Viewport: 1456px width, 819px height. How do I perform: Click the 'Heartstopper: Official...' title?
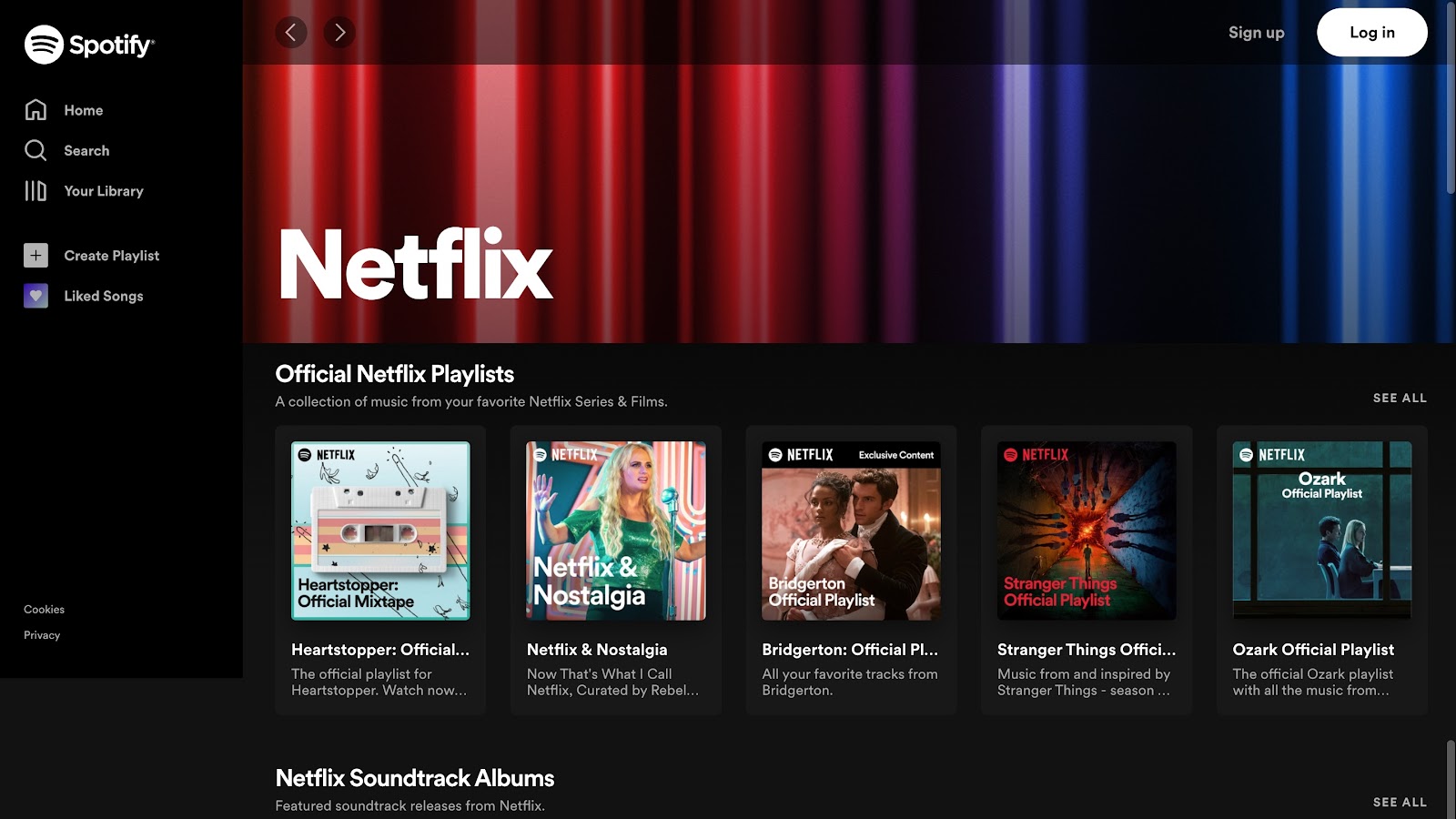coord(380,650)
